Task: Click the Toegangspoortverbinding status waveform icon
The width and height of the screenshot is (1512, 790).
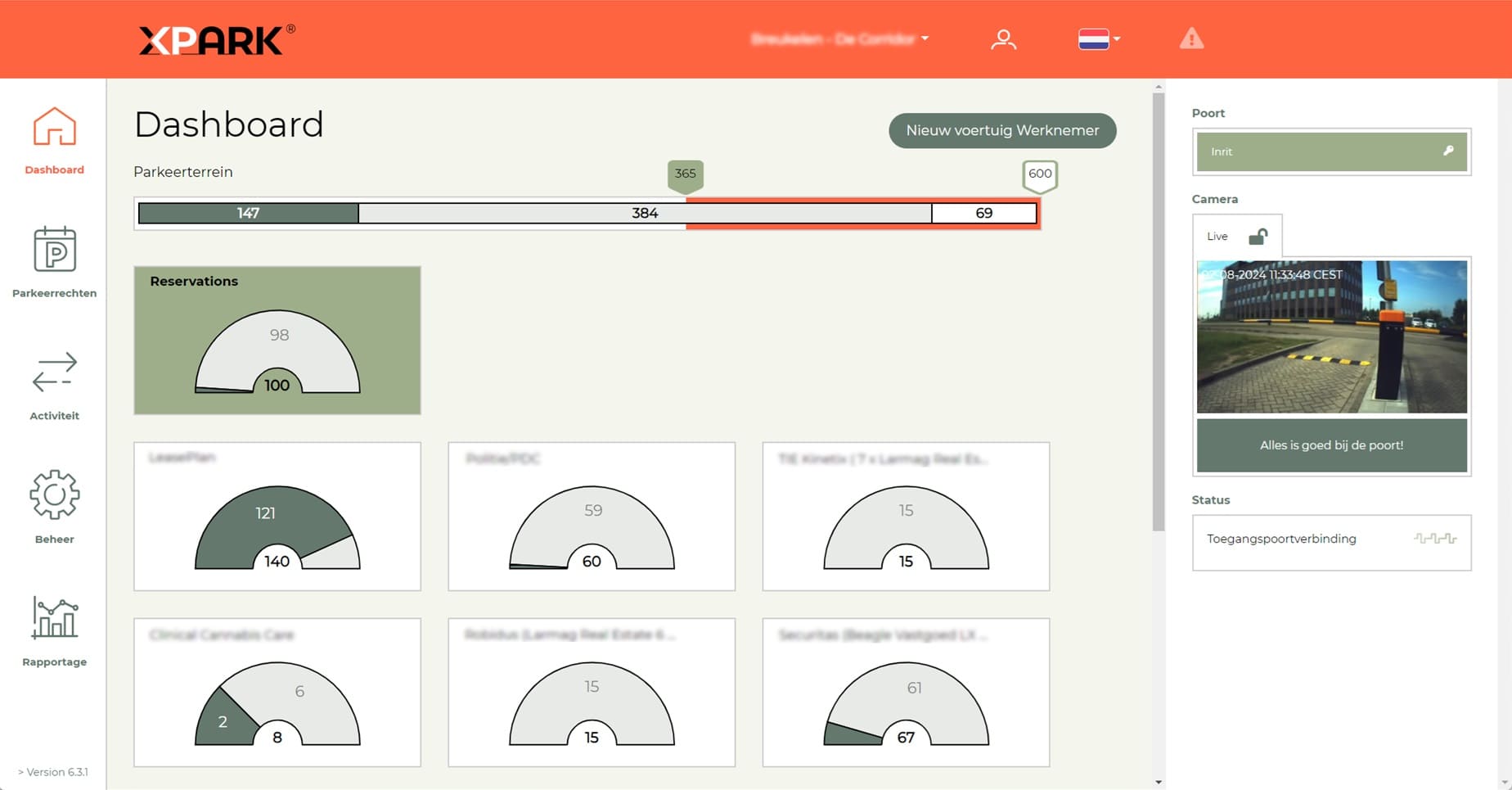Action: pyautogui.click(x=1435, y=539)
